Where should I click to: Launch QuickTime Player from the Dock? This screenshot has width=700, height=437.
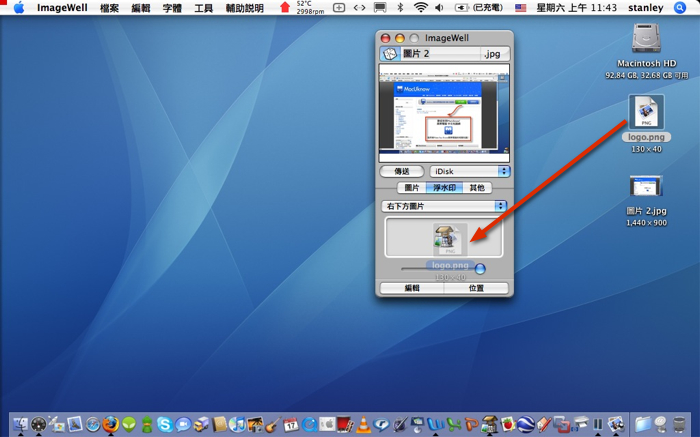309,424
